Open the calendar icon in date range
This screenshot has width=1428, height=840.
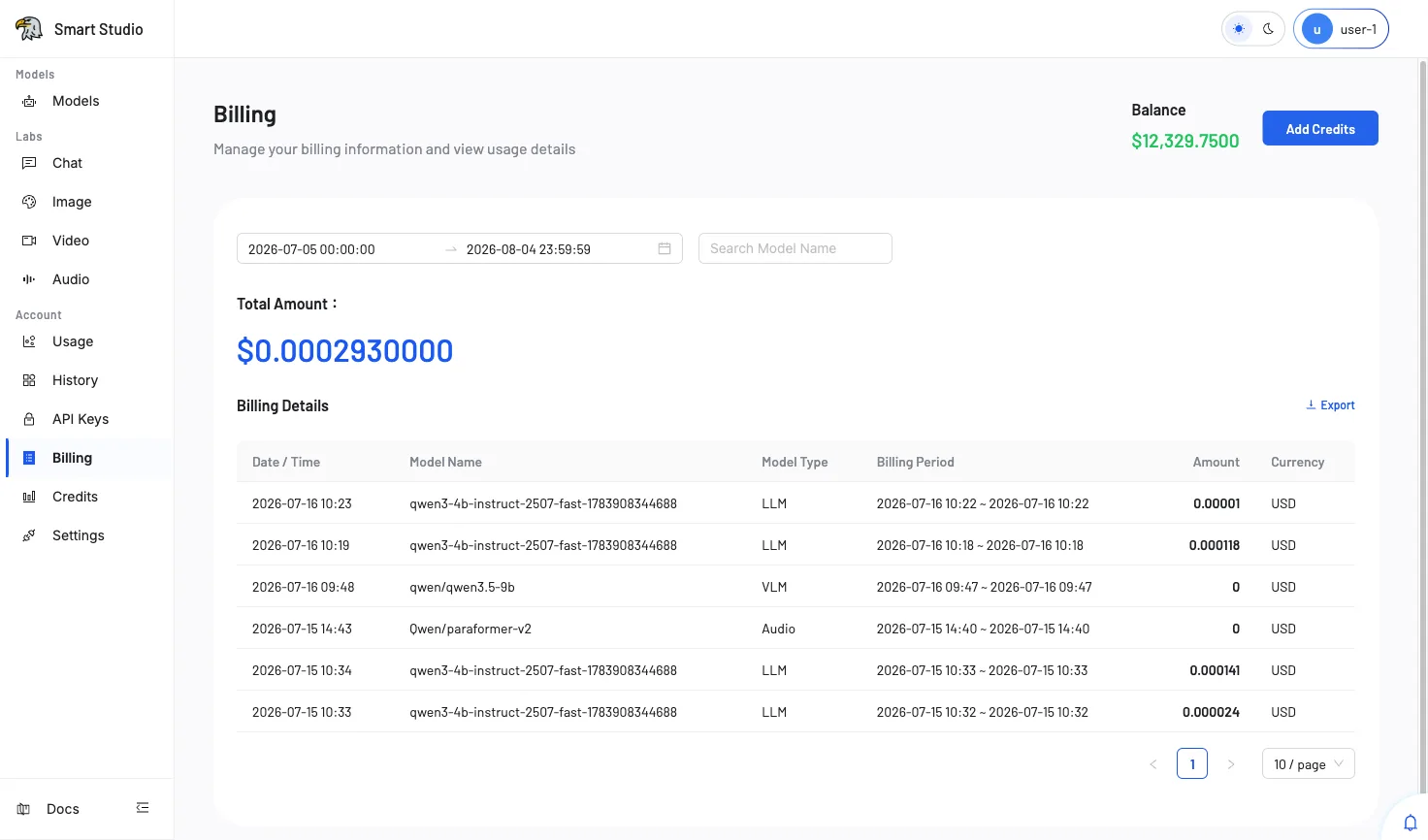coord(665,248)
